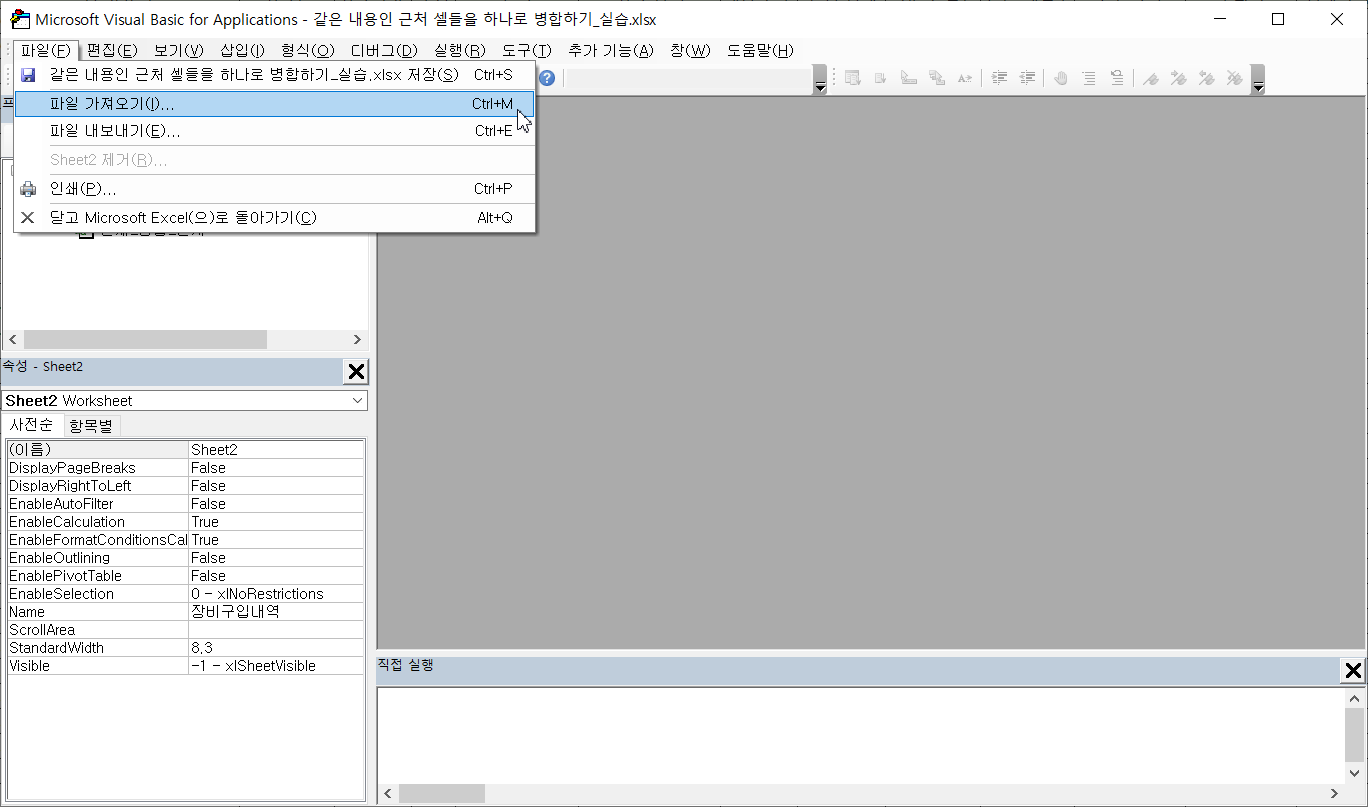
Task: Choose 닫고 Microsoft Excel(으)로 돌아가기
Action: click(274, 217)
